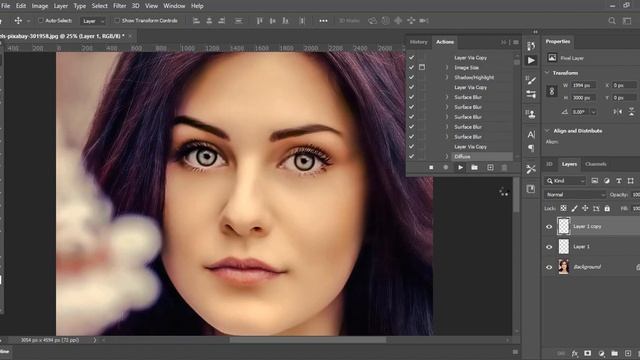Open the Character panel dock icon
Viewport: 640px width, 360px height.
pos(531,134)
